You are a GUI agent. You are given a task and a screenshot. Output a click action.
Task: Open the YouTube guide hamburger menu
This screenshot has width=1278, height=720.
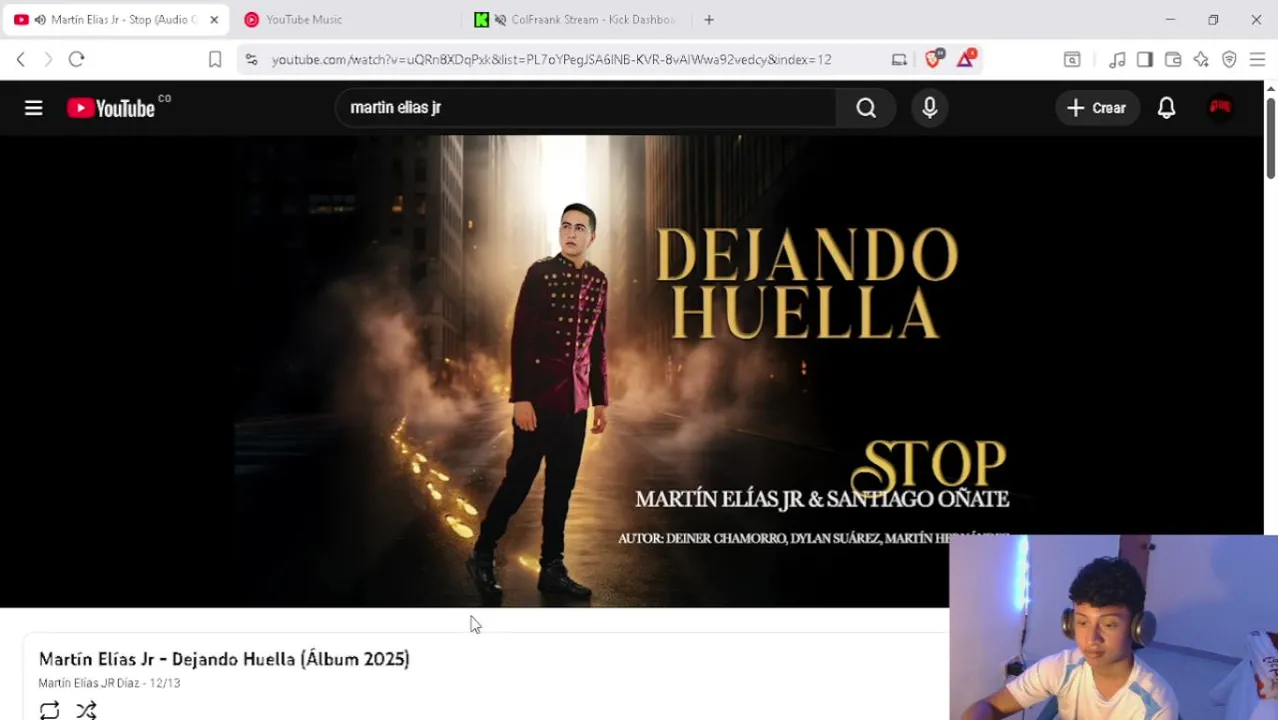click(x=33, y=108)
